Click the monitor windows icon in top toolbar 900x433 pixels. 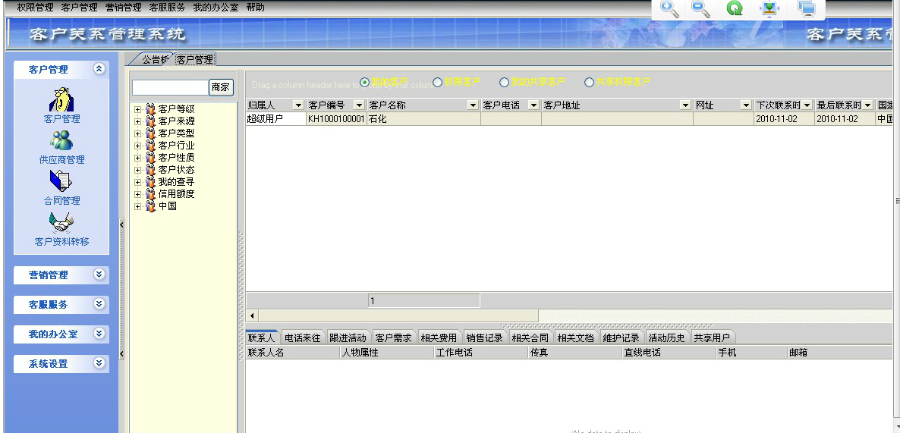(806, 9)
